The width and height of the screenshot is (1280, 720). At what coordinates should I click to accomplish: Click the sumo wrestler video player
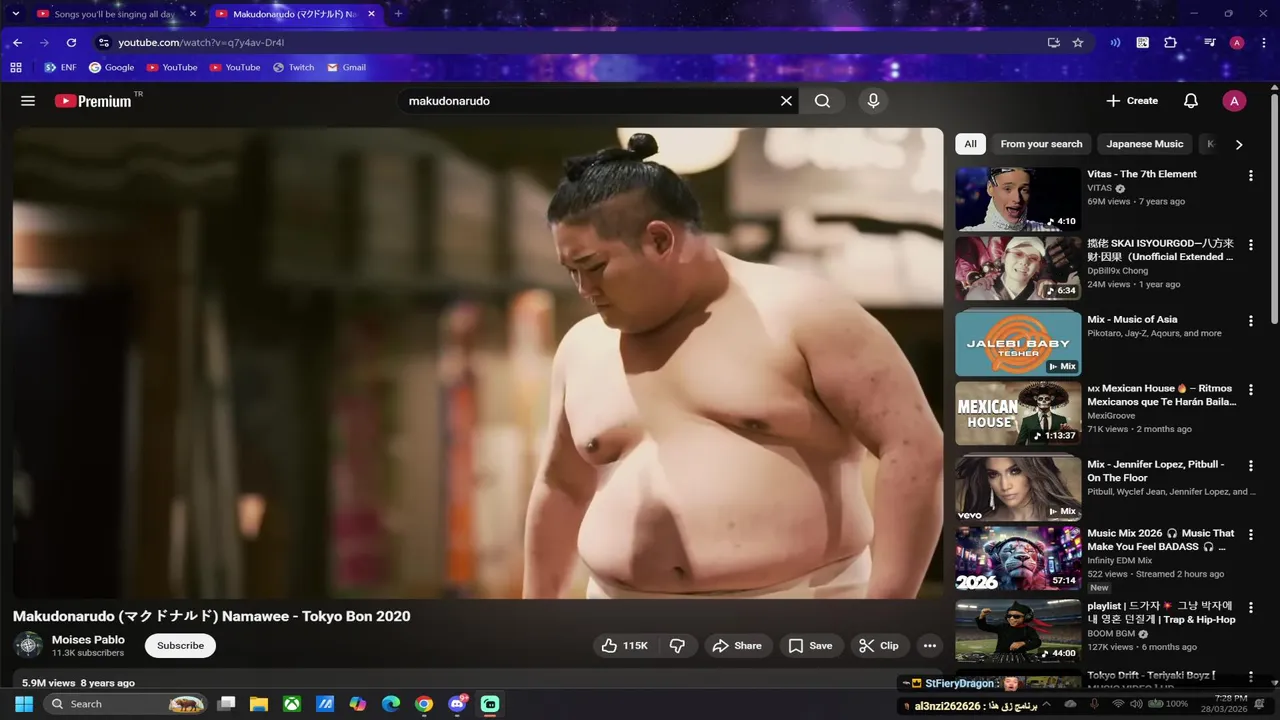[x=478, y=363]
